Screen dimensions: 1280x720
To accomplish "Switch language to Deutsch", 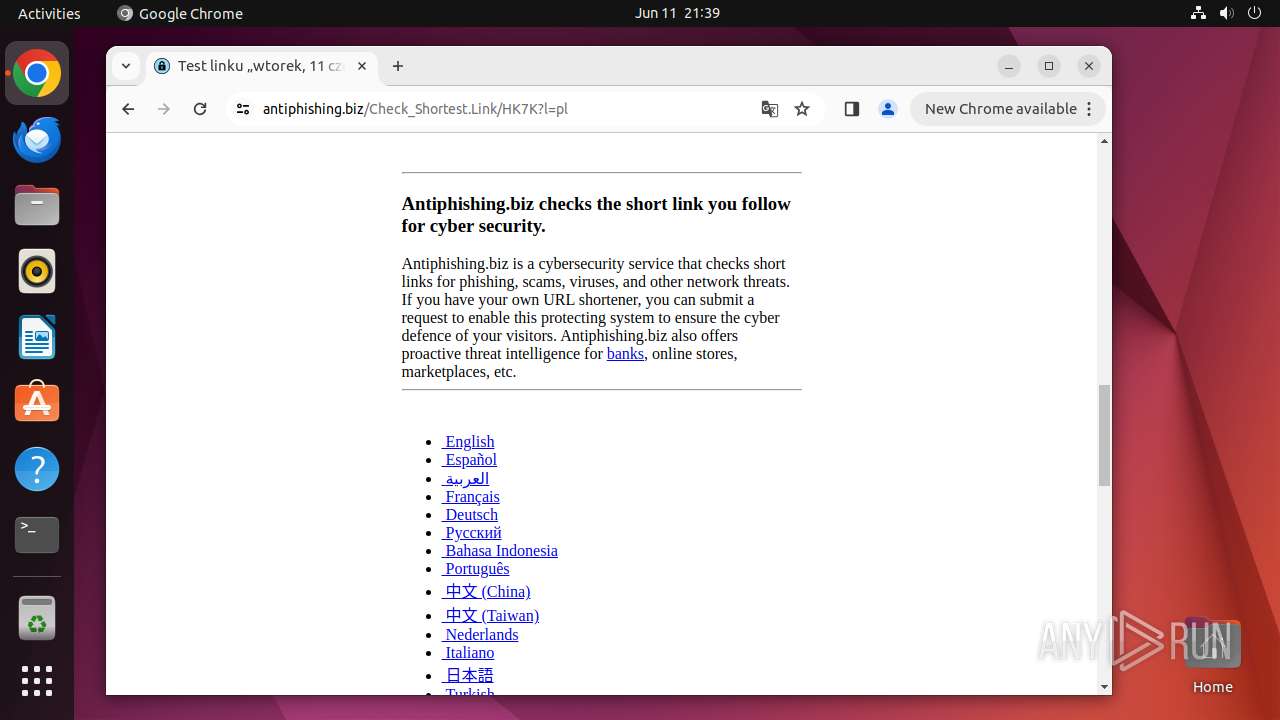I will 470,514.
